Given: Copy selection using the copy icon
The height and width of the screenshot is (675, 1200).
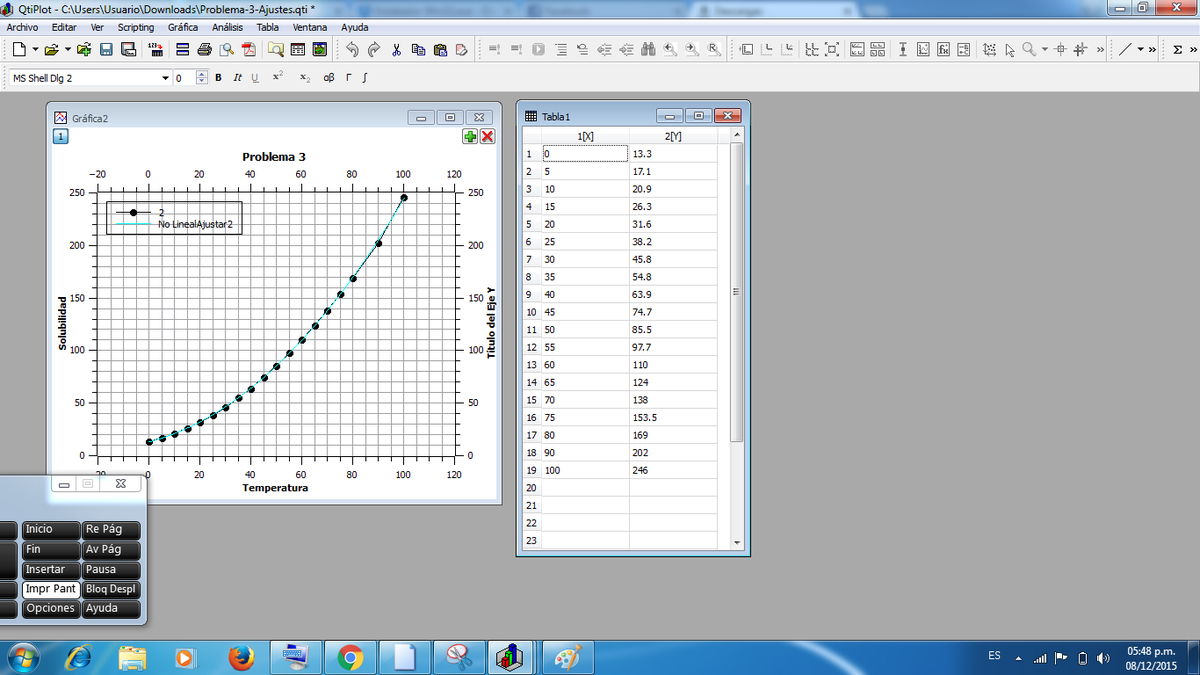Looking at the screenshot, I should (418, 49).
